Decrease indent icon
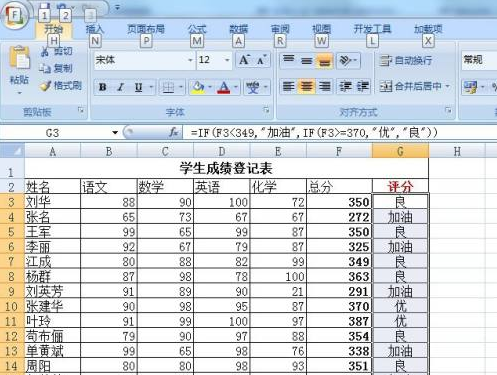 click(345, 87)
